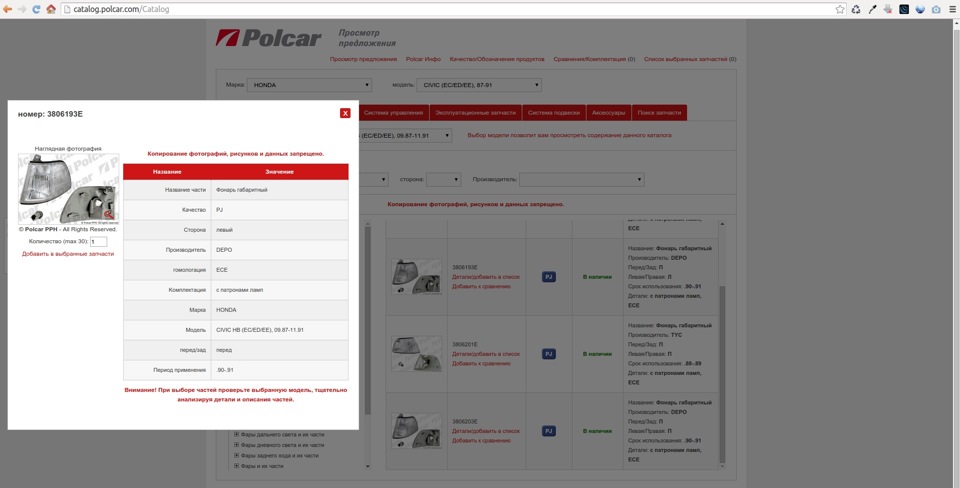Switch to Аксессуары tab
Viewport: 960px width, 488px height.
tap(609, 113)
